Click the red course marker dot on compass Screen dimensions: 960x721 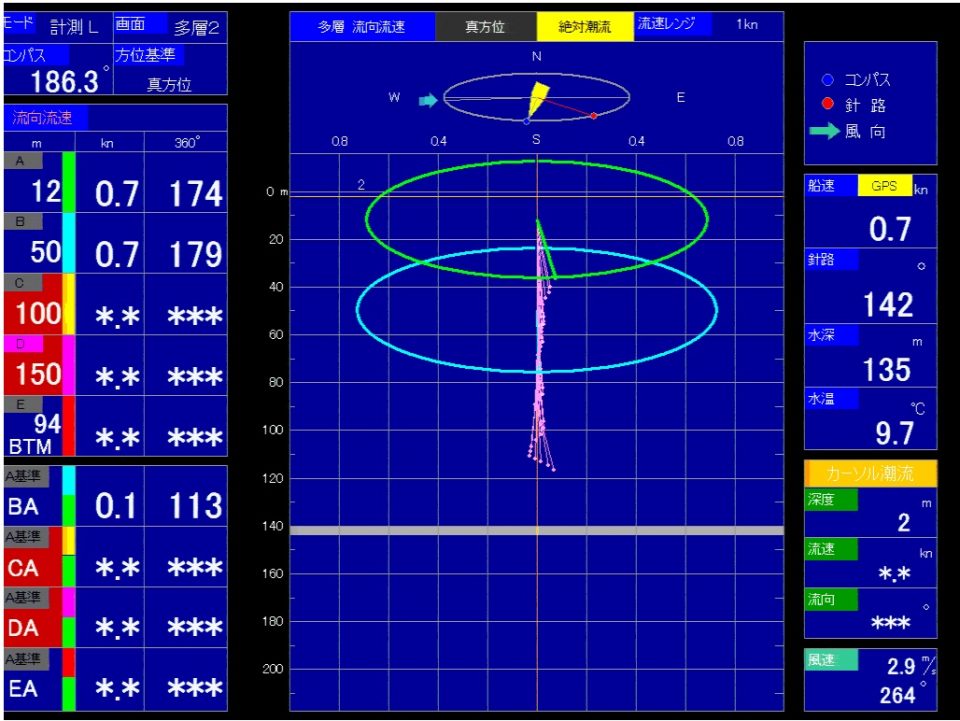coord(594,116)
